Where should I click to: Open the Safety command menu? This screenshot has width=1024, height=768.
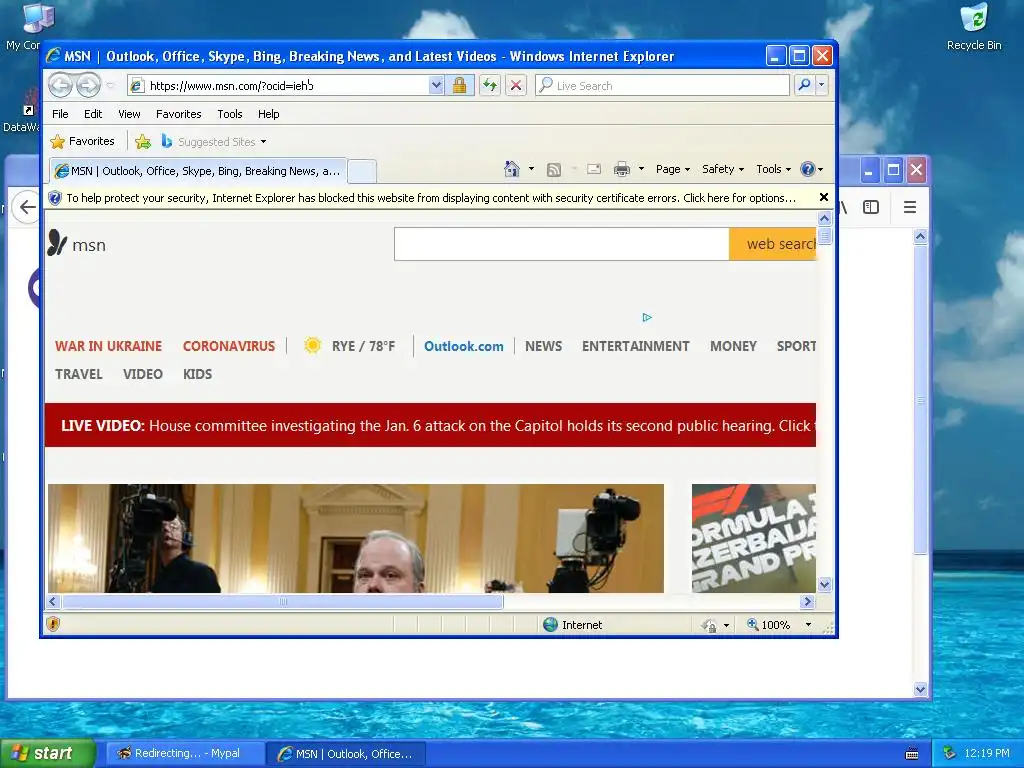pos(722,169)
